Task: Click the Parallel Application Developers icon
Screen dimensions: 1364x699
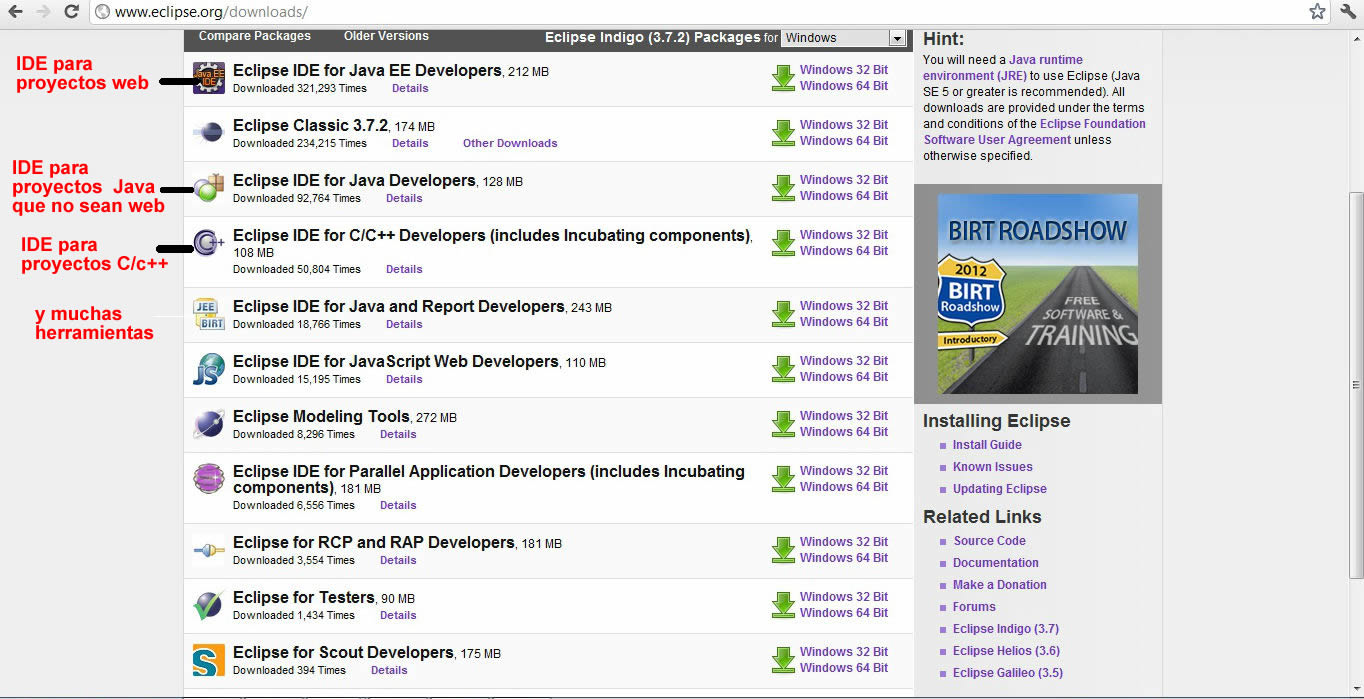Action: (208, 478)
